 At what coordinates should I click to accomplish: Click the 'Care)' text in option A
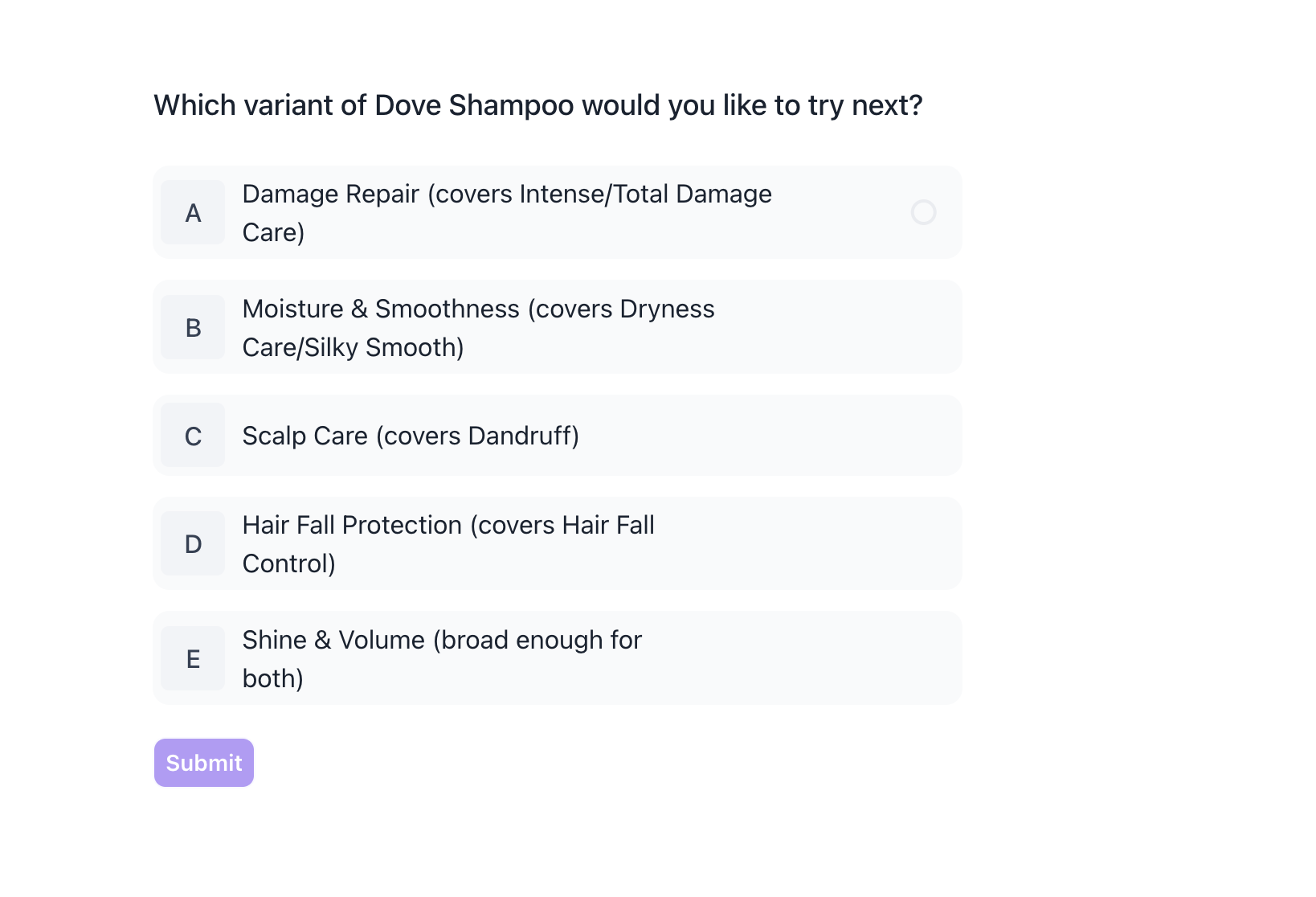(273, 233)
